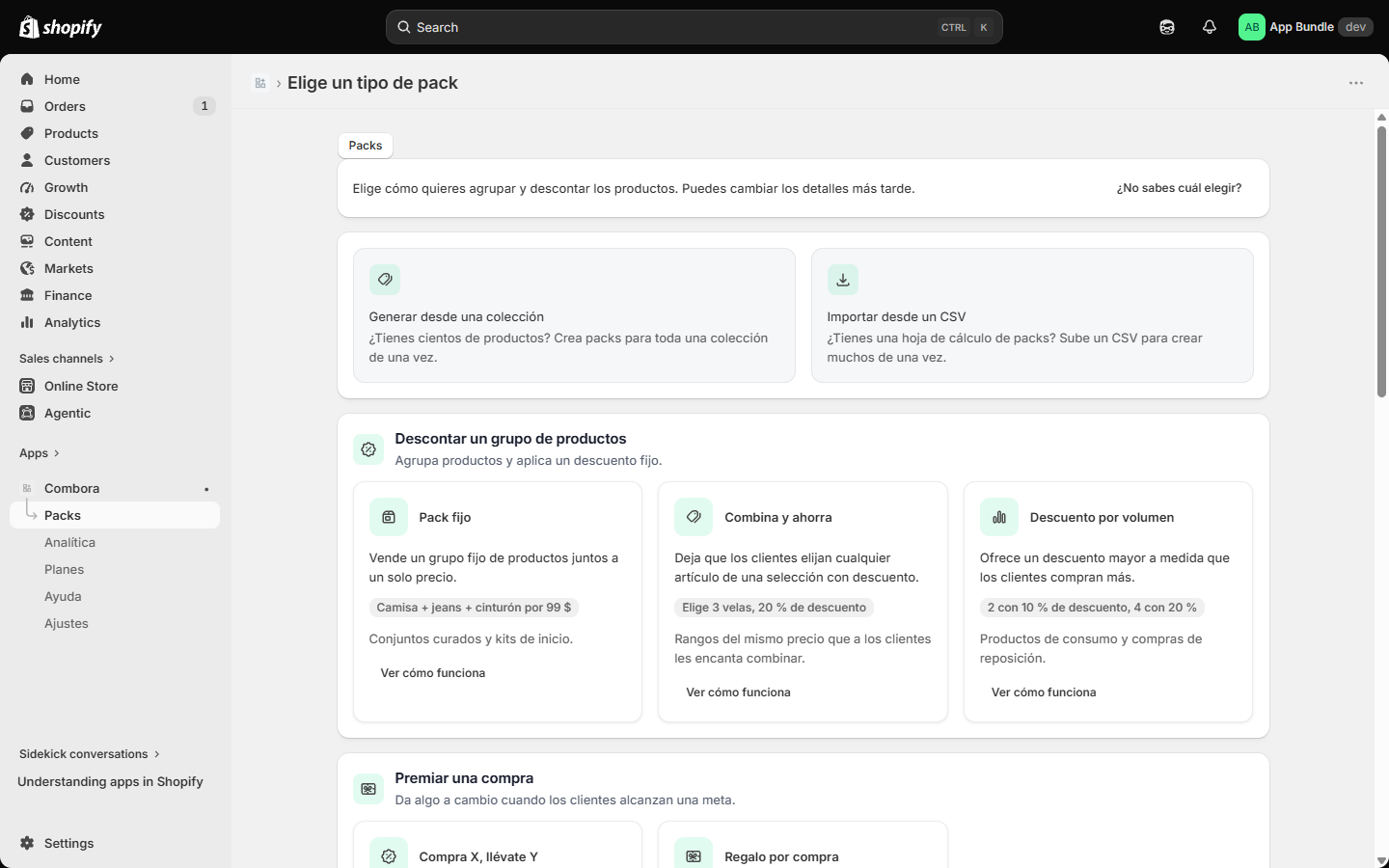Click the download icon in Importar CSV card
This screenshot has height=868, width=1389.
click(843, 280)
